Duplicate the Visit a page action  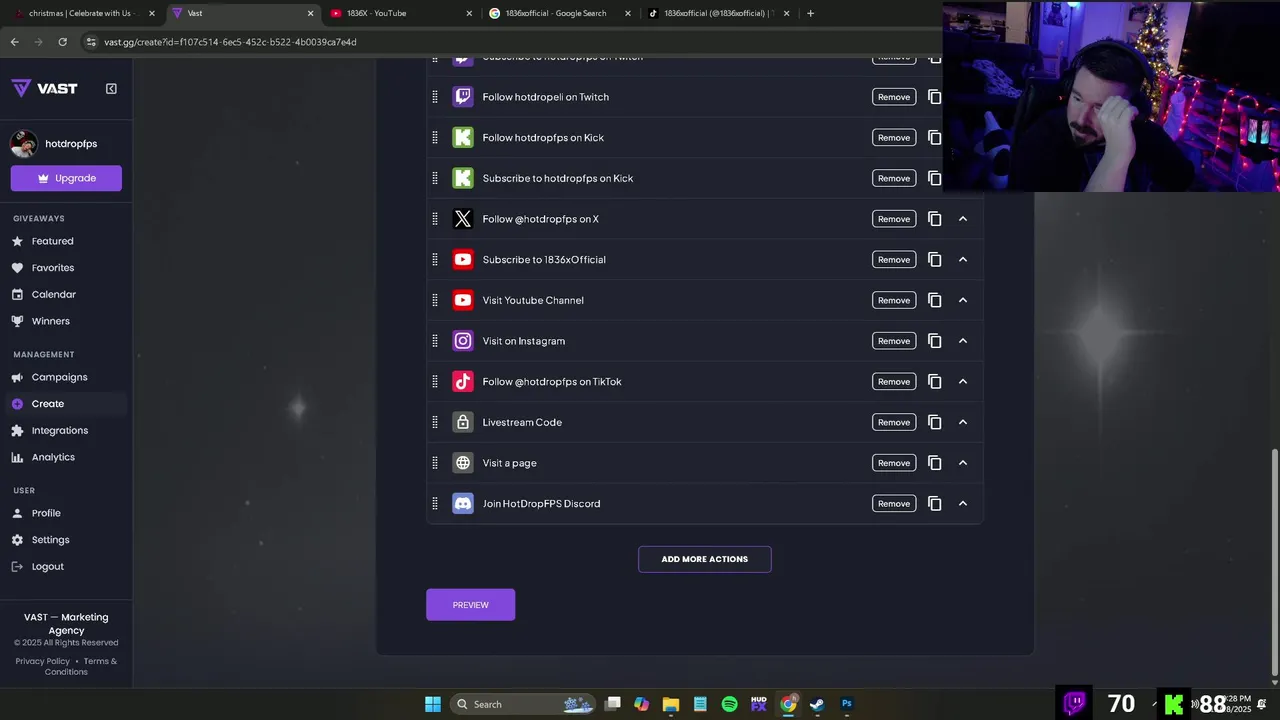[x=934, y=463]
